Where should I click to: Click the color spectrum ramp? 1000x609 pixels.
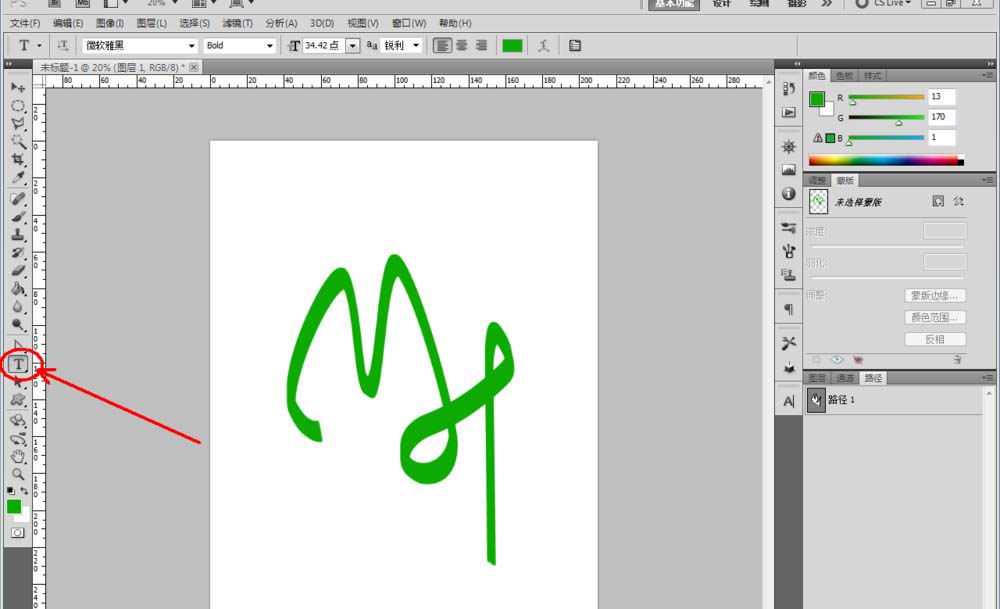coord(886,161)
